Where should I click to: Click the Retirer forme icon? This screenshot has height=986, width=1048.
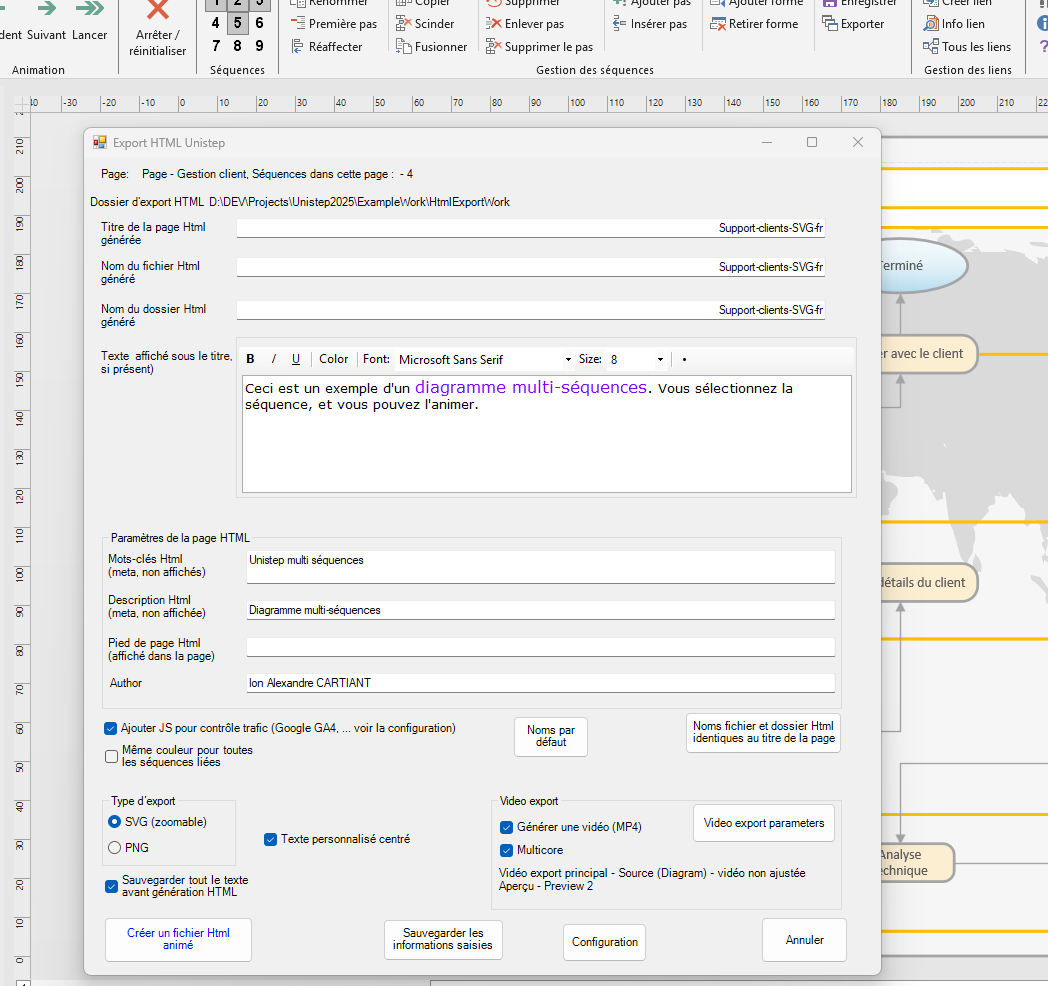pos(717,23)
